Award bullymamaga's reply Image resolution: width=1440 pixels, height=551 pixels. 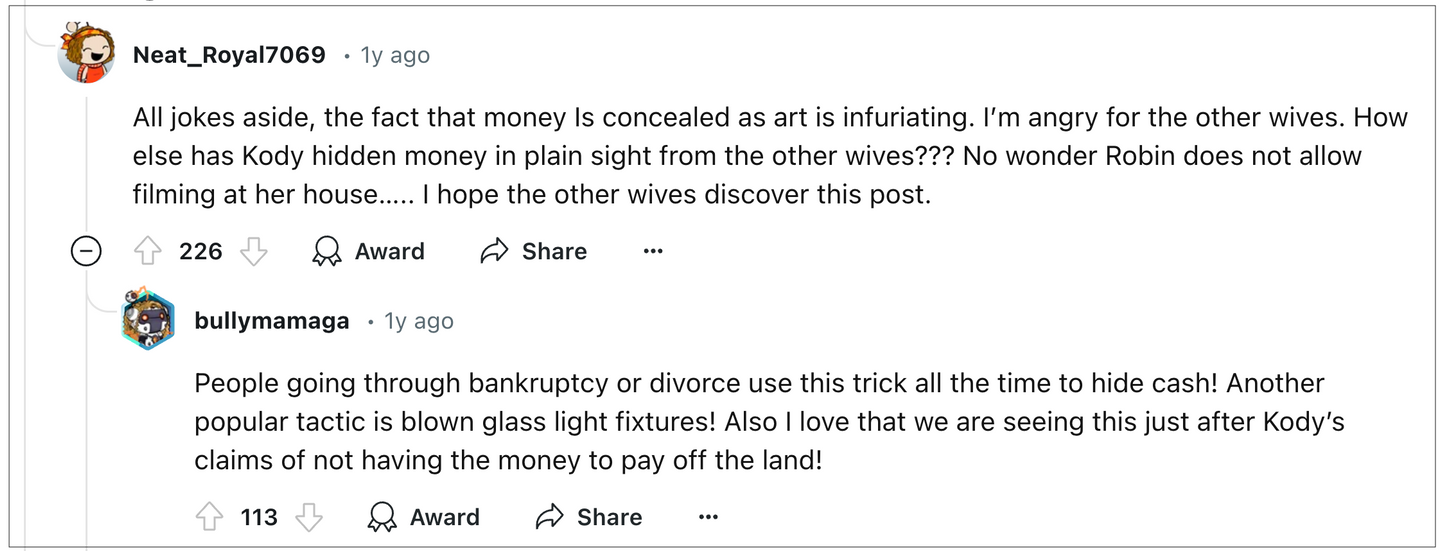click(423, 517)
